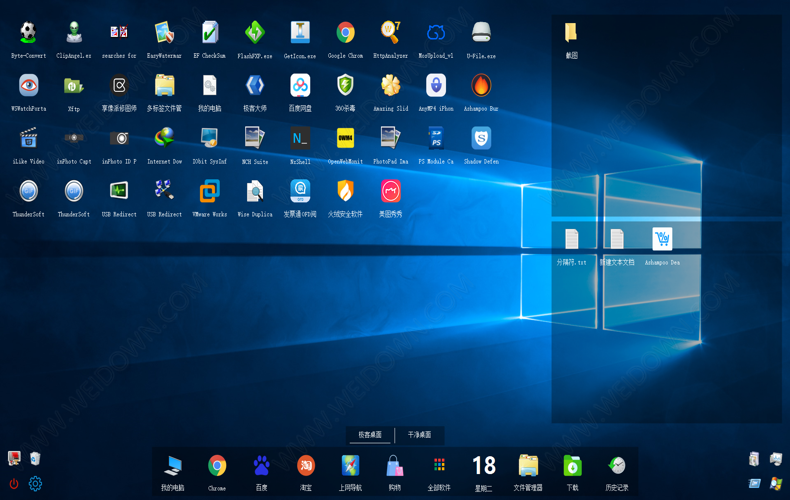The height and width of the screenshot is (500, 790).
Task: Open 上网导航 compass in dock
Action: 350,466
